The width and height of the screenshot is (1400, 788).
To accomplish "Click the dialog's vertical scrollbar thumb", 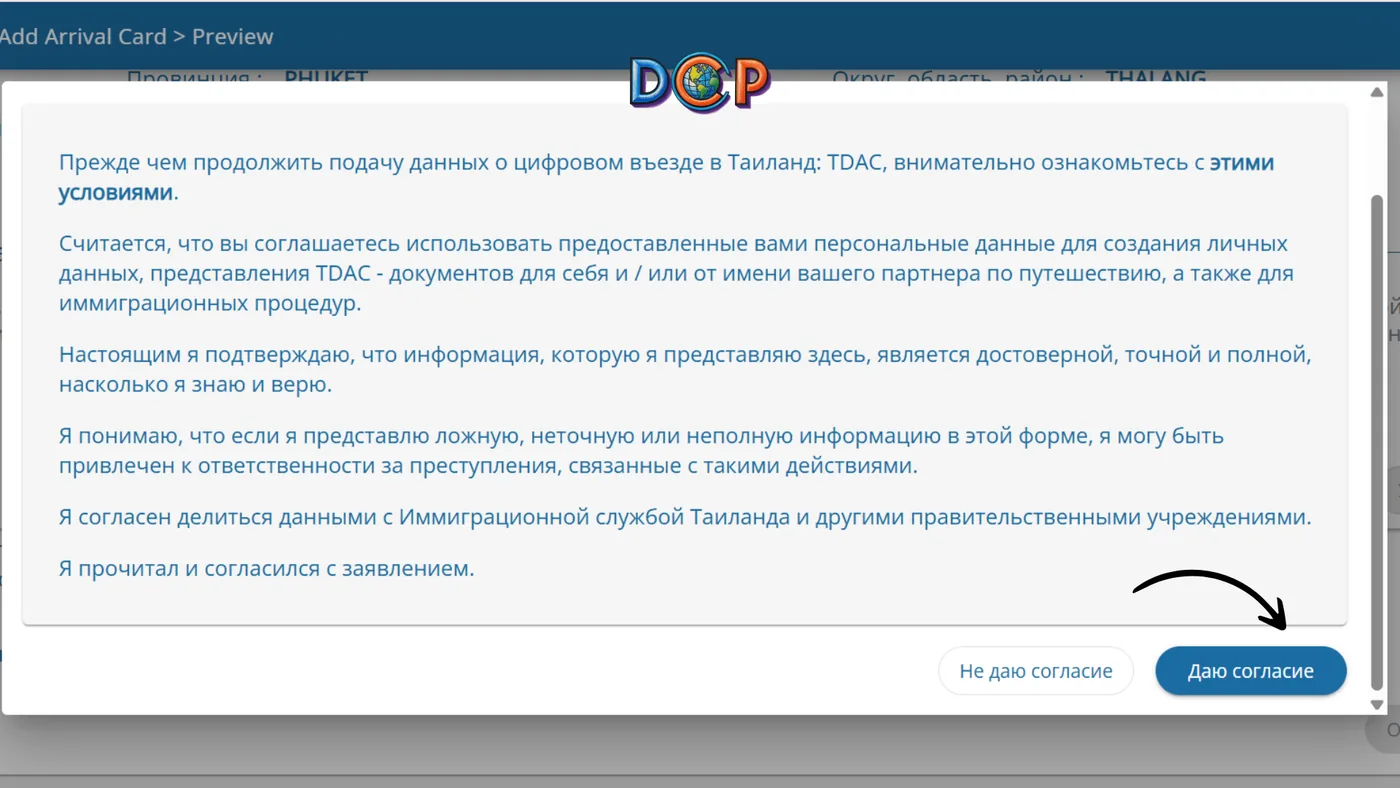I will pyautogui.click(x=1377, y=442).
